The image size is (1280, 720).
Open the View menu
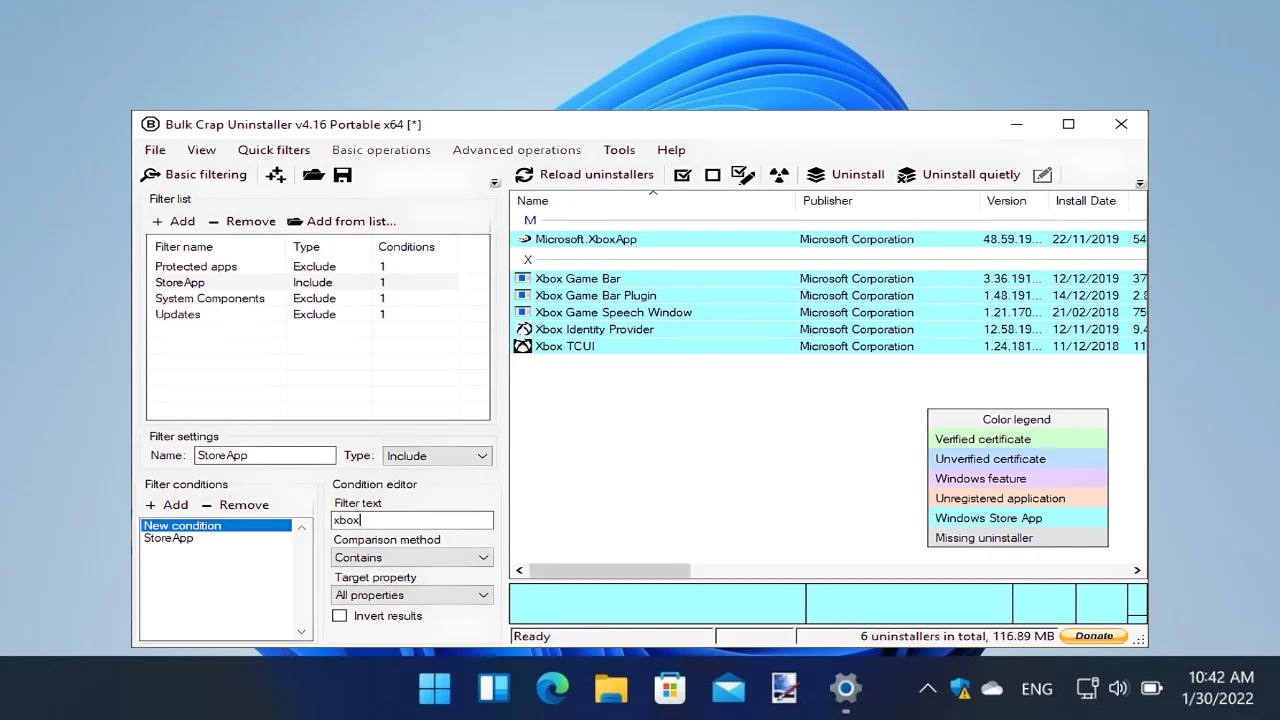click(201, 150)
